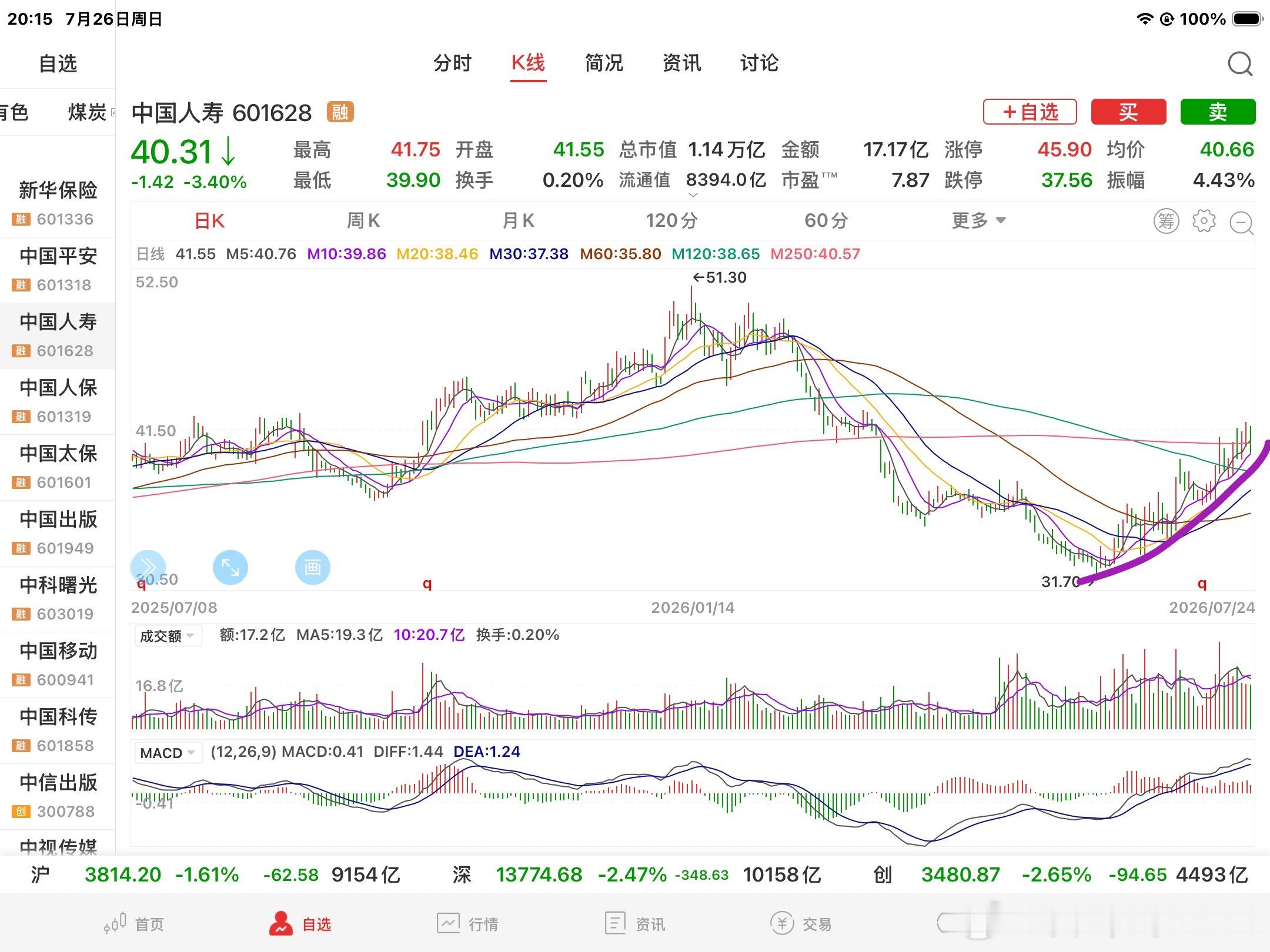Click the +自选 add to watchlist button
Image resolution: width=1270 pixels, height=952 pixels.
point(1030,112)
